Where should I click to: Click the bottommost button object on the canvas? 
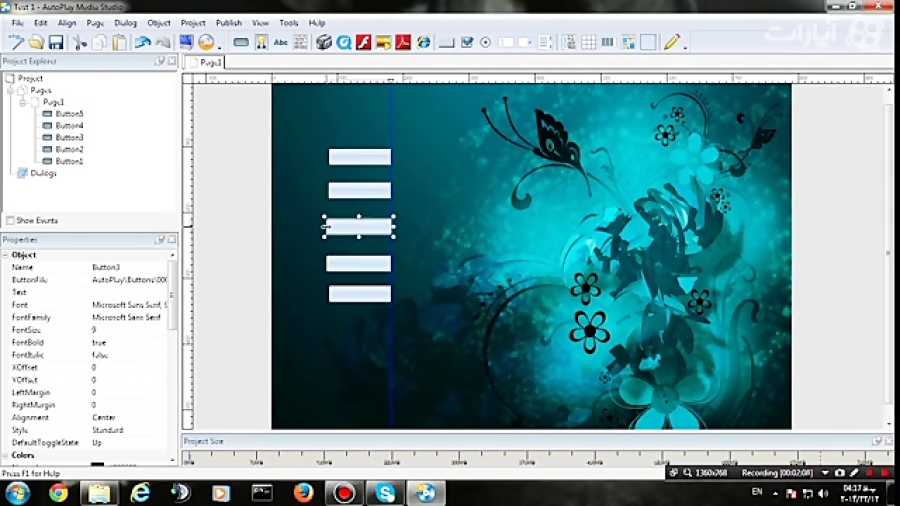click(360, 294)
